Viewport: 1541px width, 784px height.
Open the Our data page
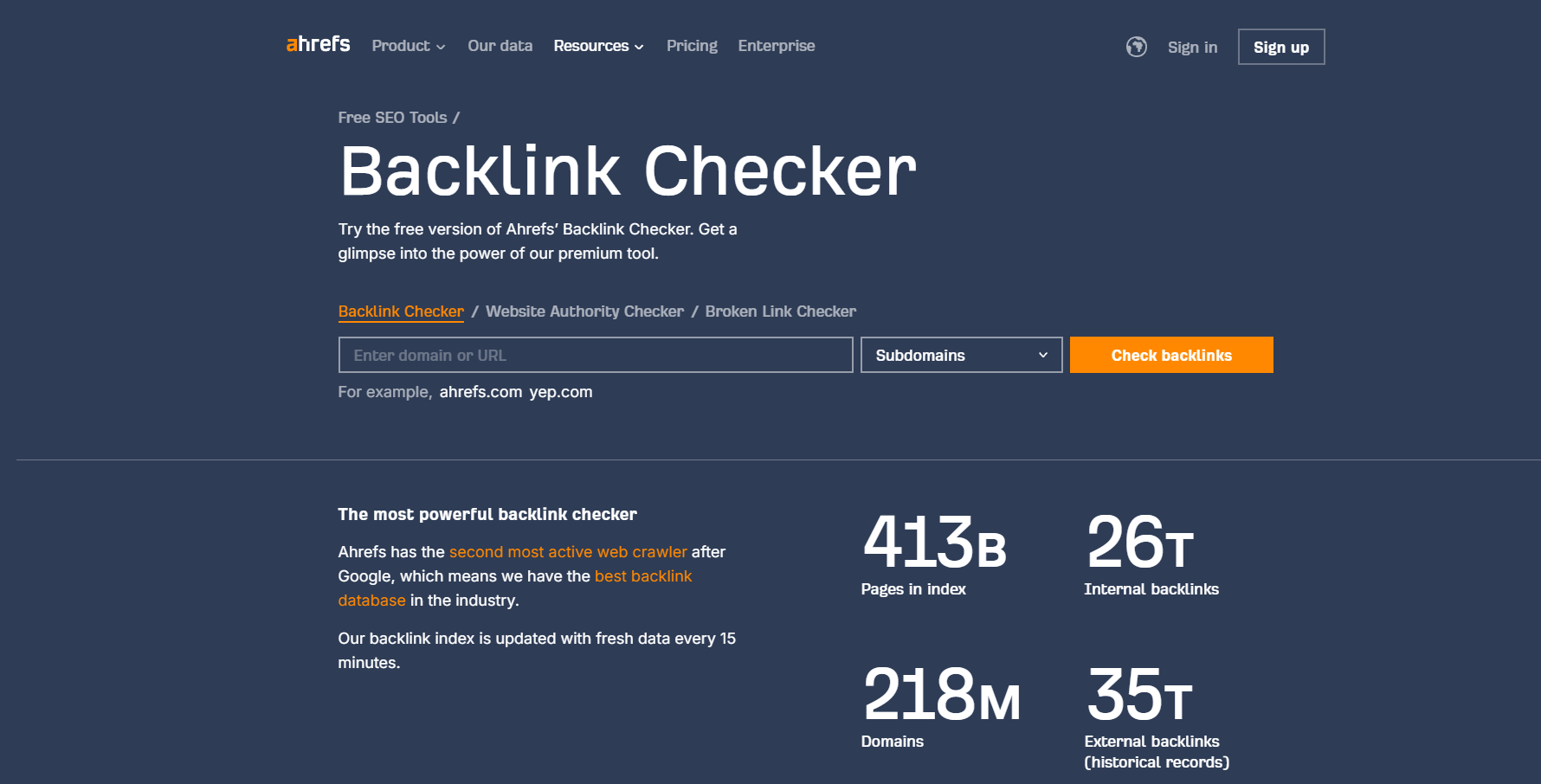coord(500,46)
